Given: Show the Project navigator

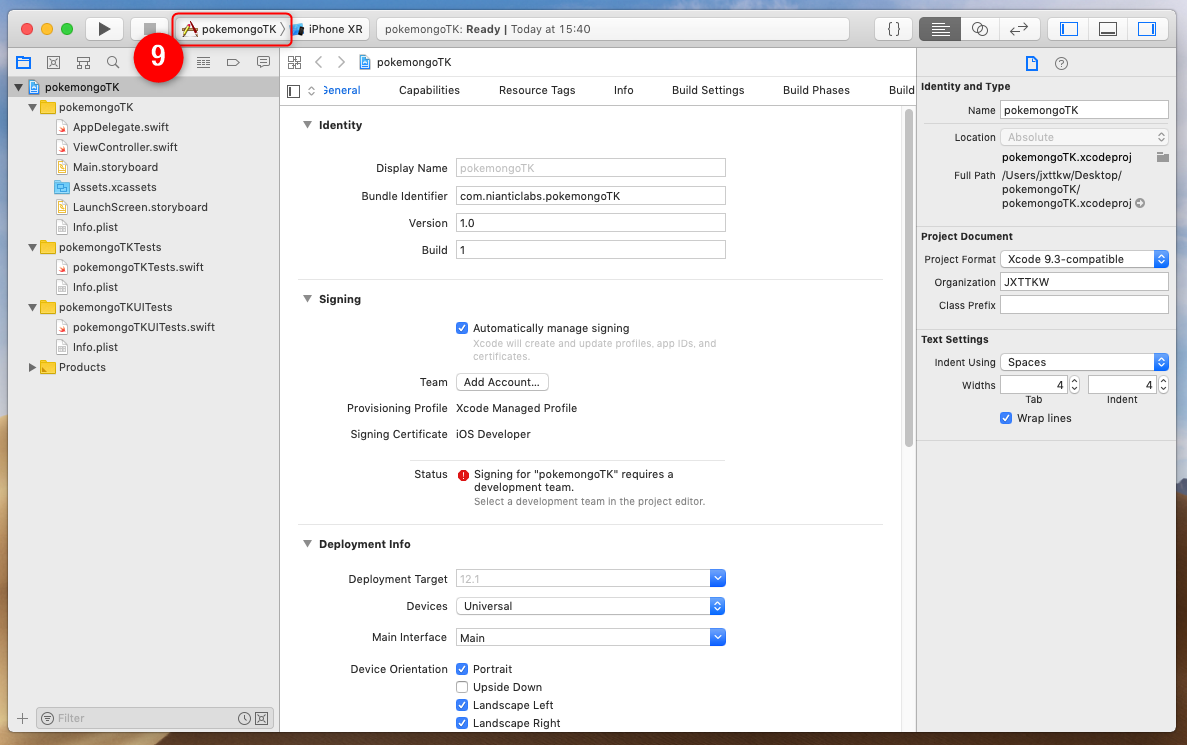Looking at the screenshot, I should pos(23,62).
